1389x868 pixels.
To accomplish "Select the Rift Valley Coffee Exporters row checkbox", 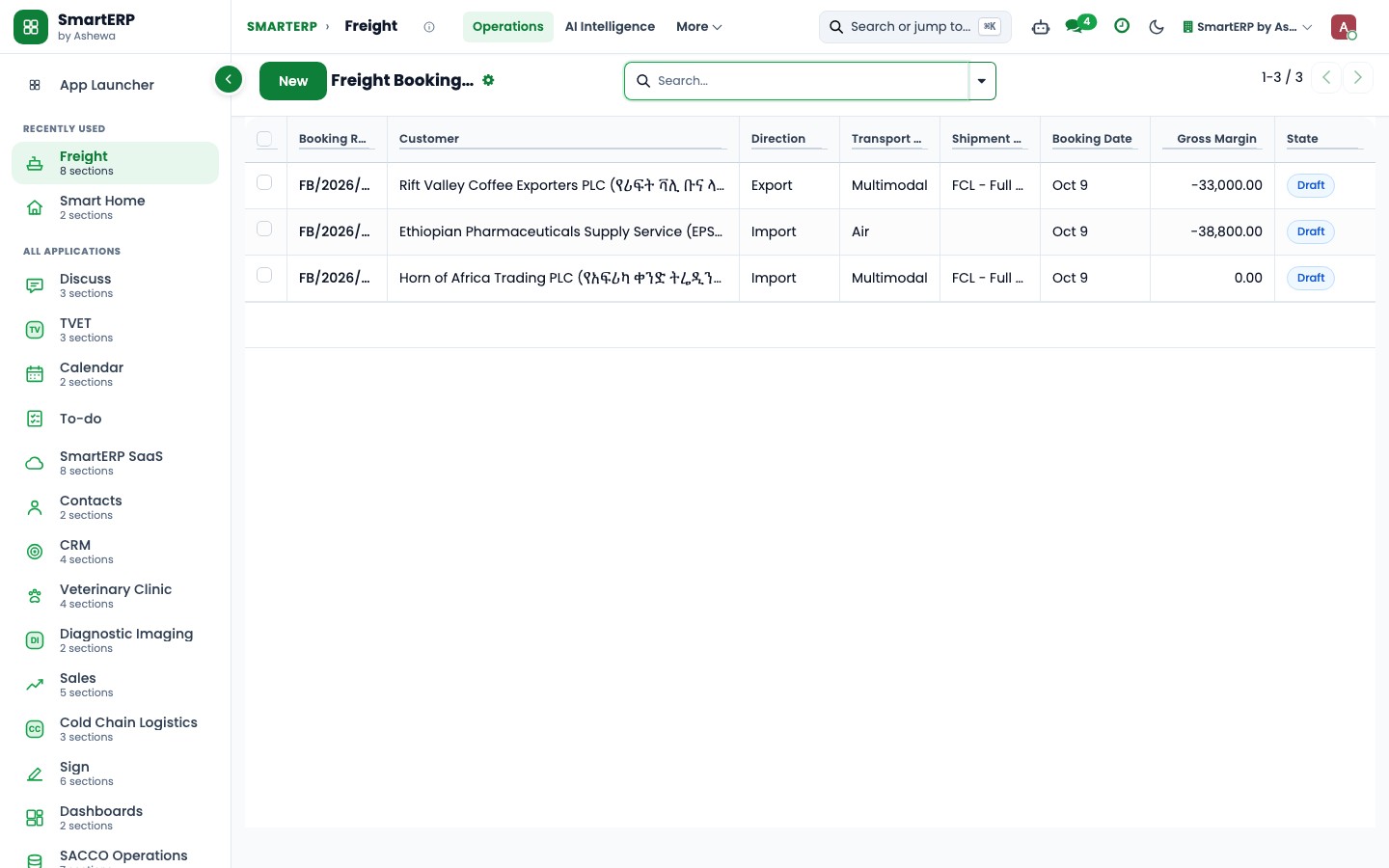I will click(x=264, y=182).
